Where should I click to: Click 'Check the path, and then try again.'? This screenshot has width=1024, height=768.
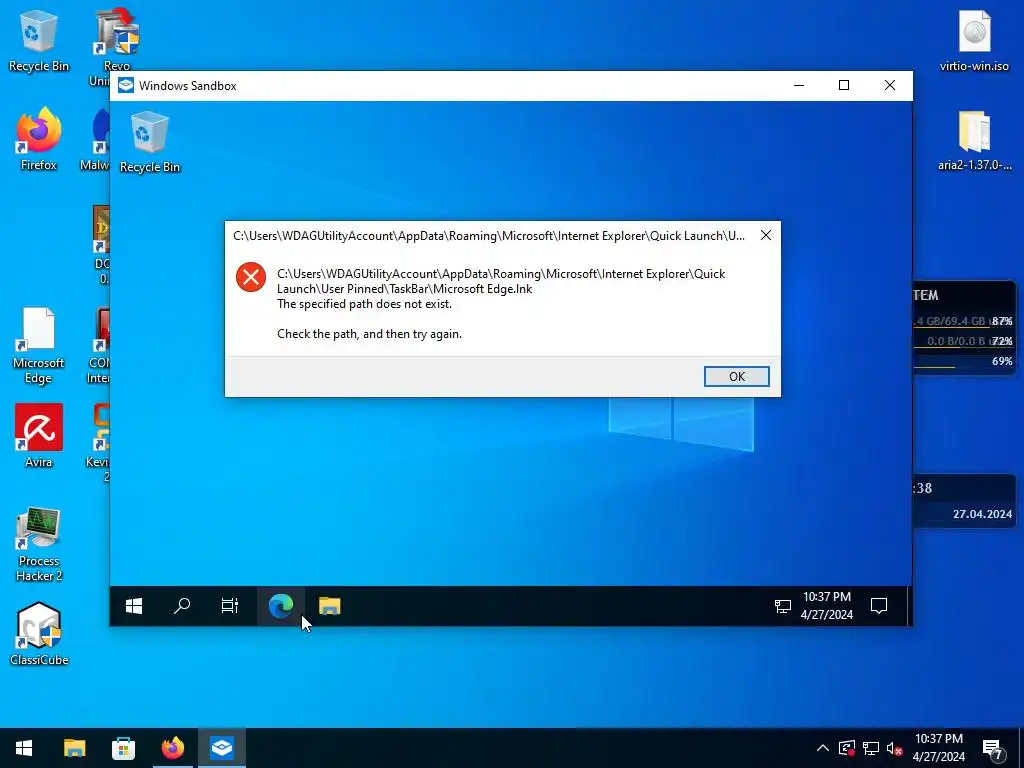(x=370, y=334)
